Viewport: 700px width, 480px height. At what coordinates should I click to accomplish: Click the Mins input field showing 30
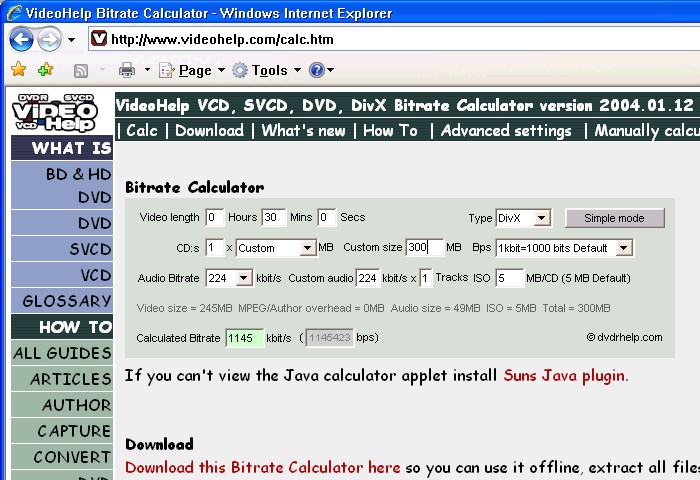coord(273,217)
